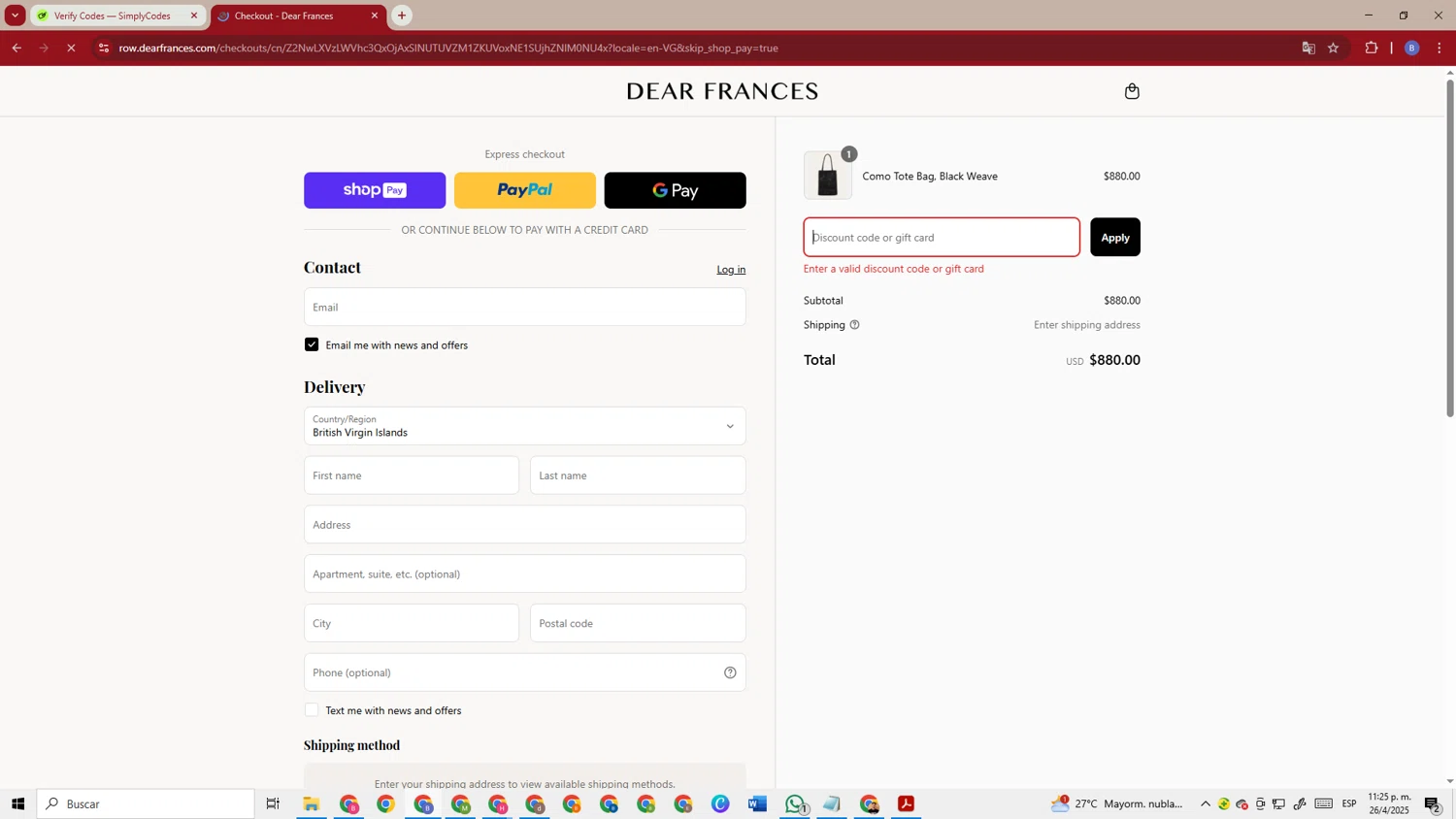Click the Windows taskbar Buscar search box
The height and width of the screenshot is (819, 1456).
[146, 803]
